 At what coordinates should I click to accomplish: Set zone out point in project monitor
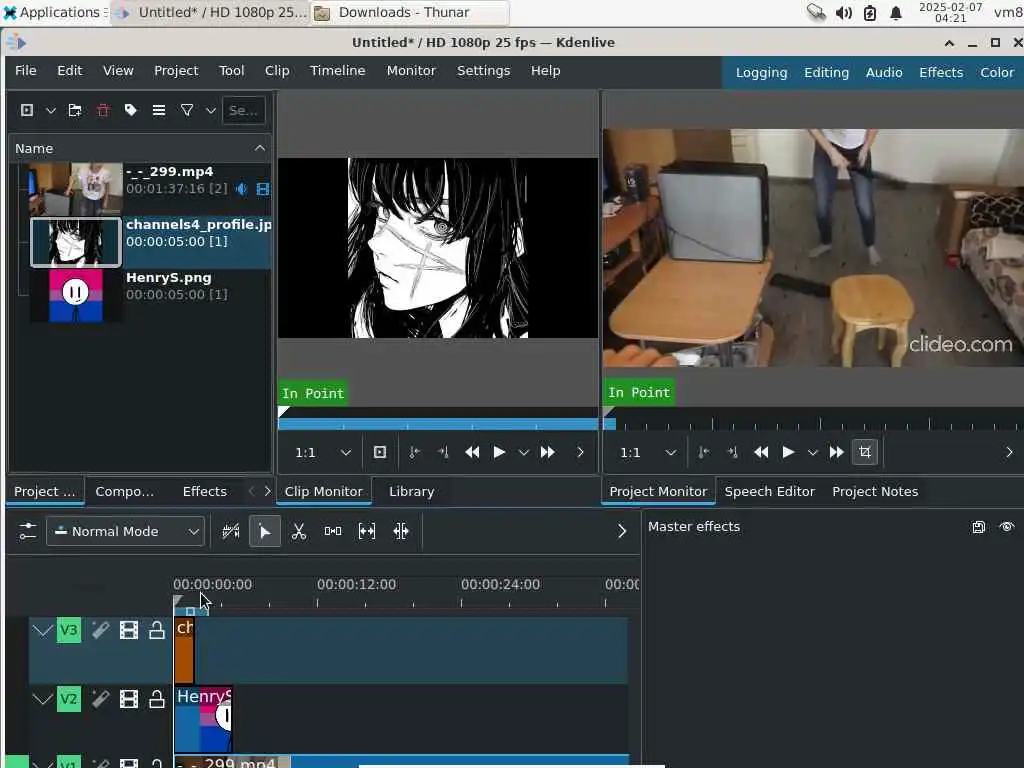732,452
